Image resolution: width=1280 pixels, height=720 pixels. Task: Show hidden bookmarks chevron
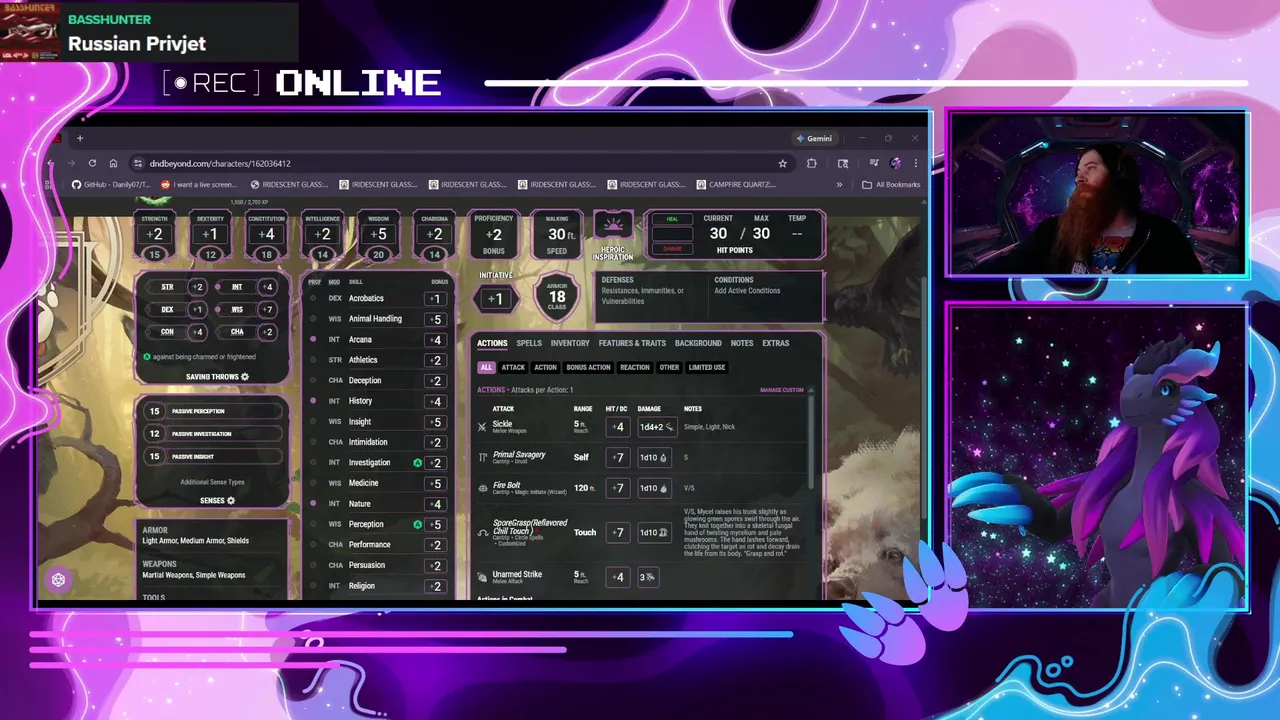pos(839,184)
